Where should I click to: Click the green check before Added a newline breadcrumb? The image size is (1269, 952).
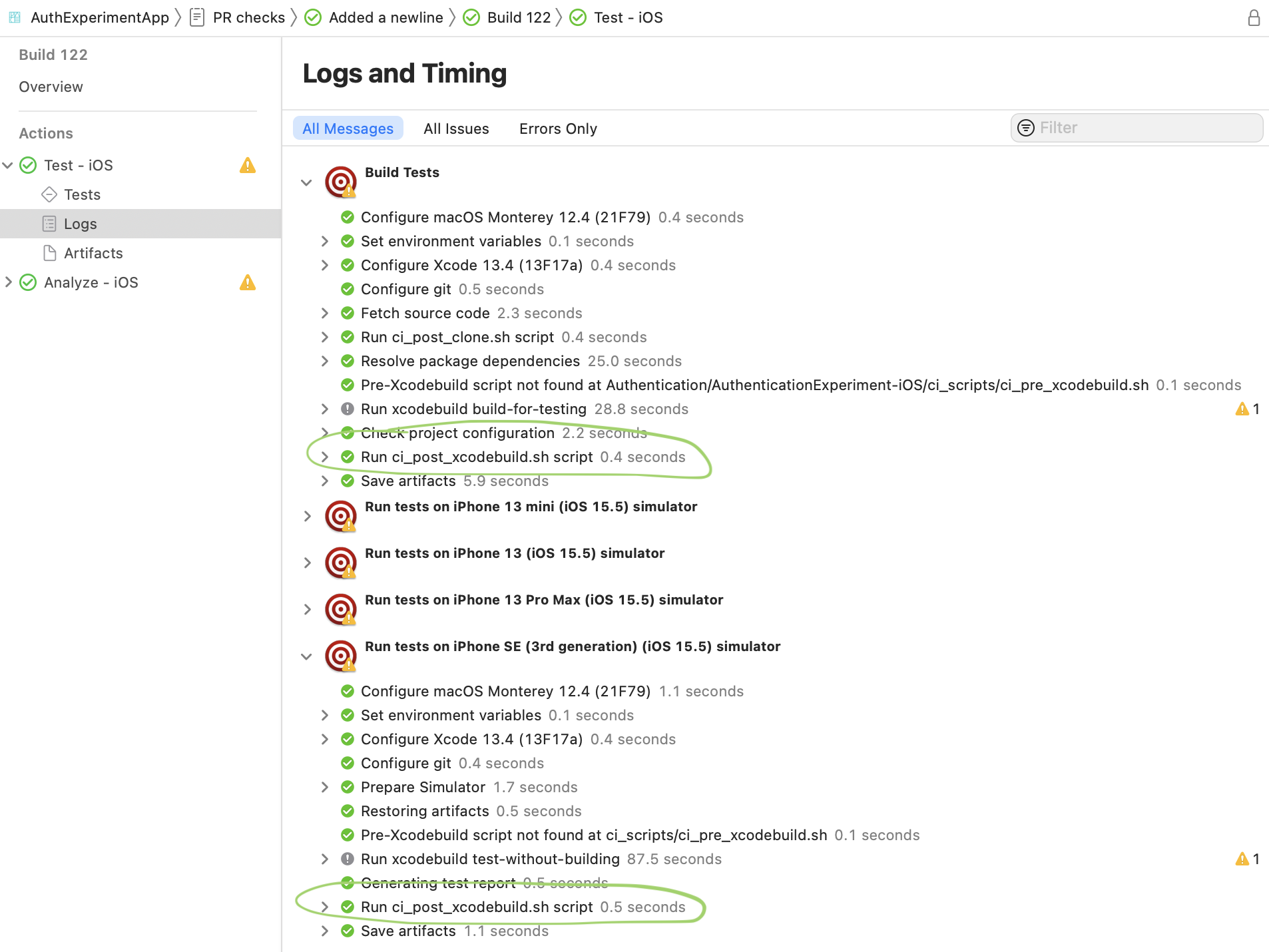click(313, 18)
